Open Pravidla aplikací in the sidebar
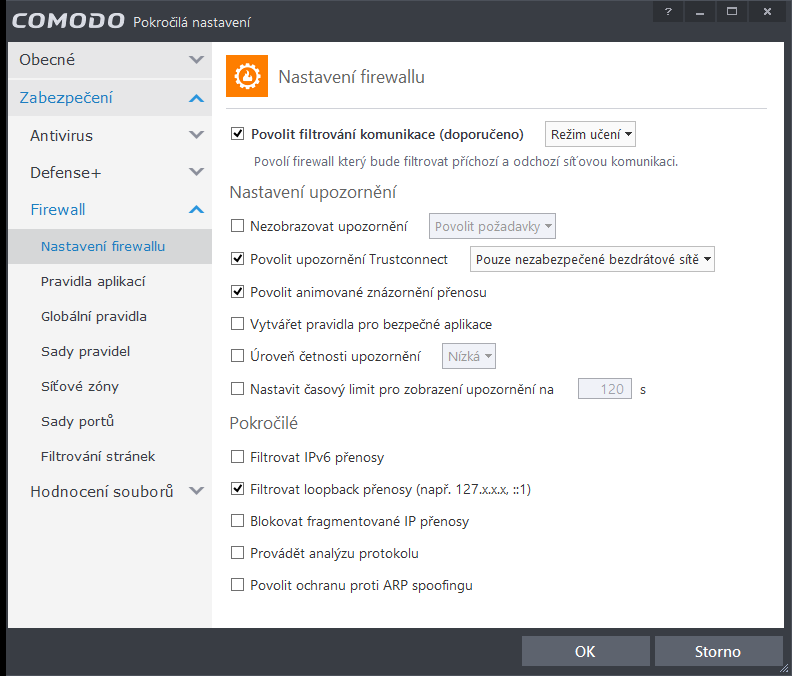This screenshot has height=676, width=792. click(93, 281)
